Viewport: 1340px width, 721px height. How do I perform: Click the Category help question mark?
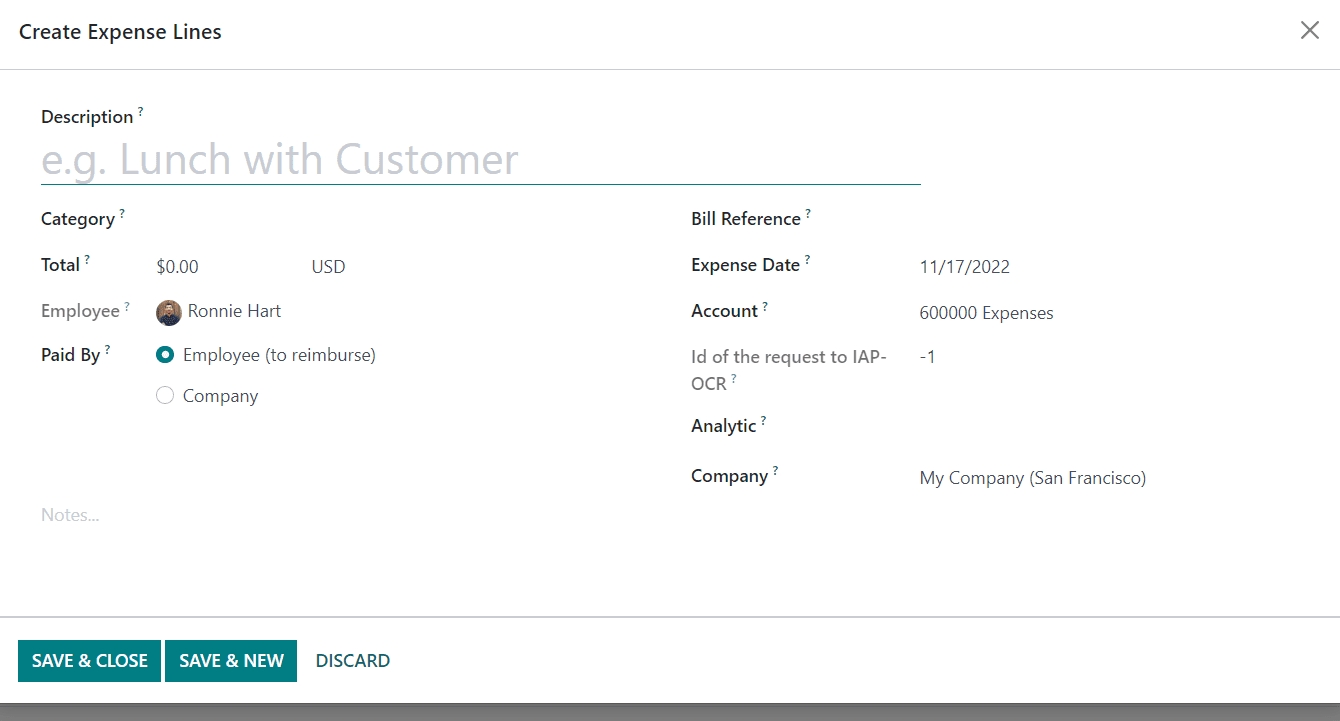(122, 213)
